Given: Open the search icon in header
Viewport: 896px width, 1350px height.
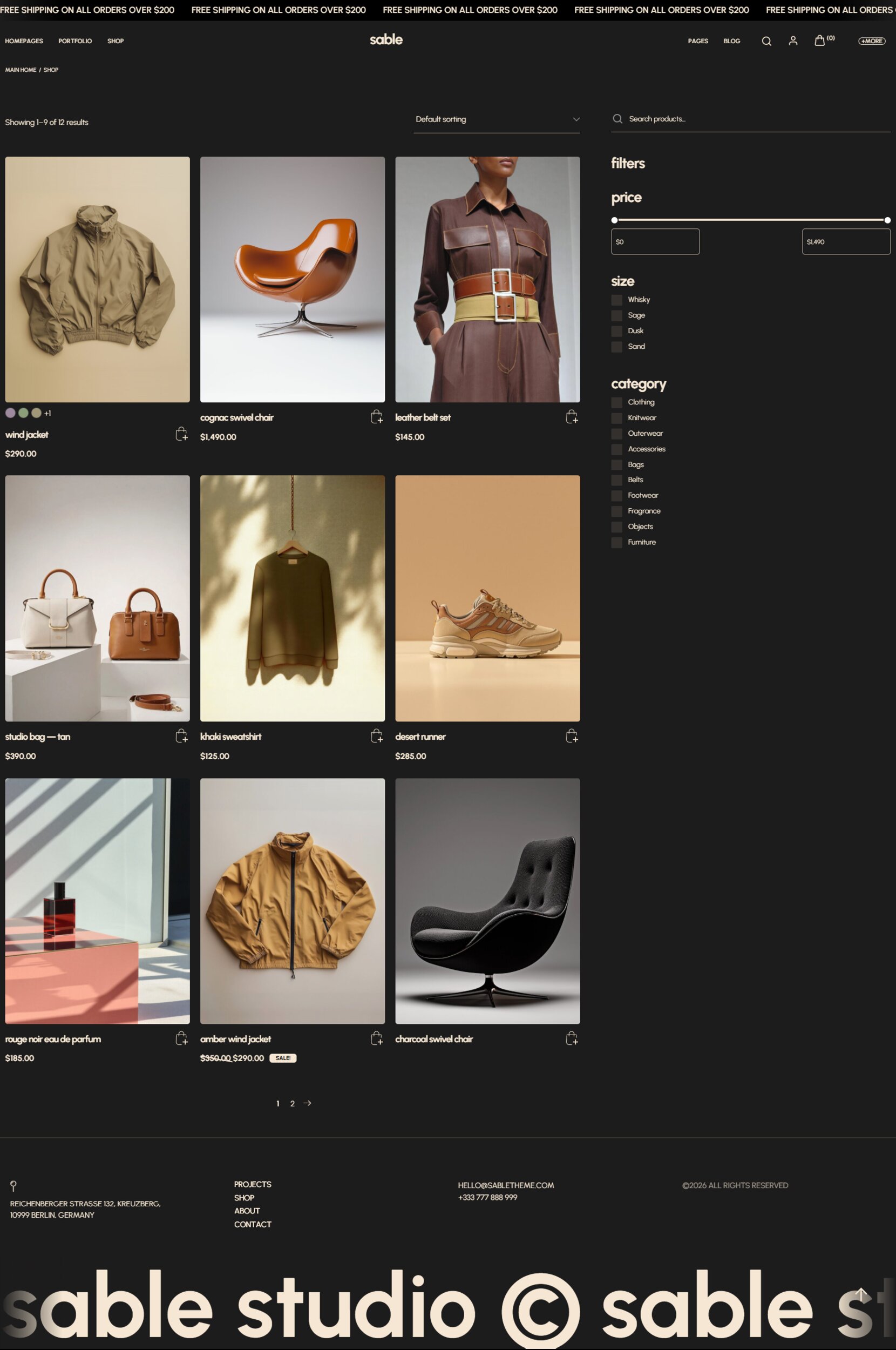Looking at the screenshot, I should pos(766,41).
